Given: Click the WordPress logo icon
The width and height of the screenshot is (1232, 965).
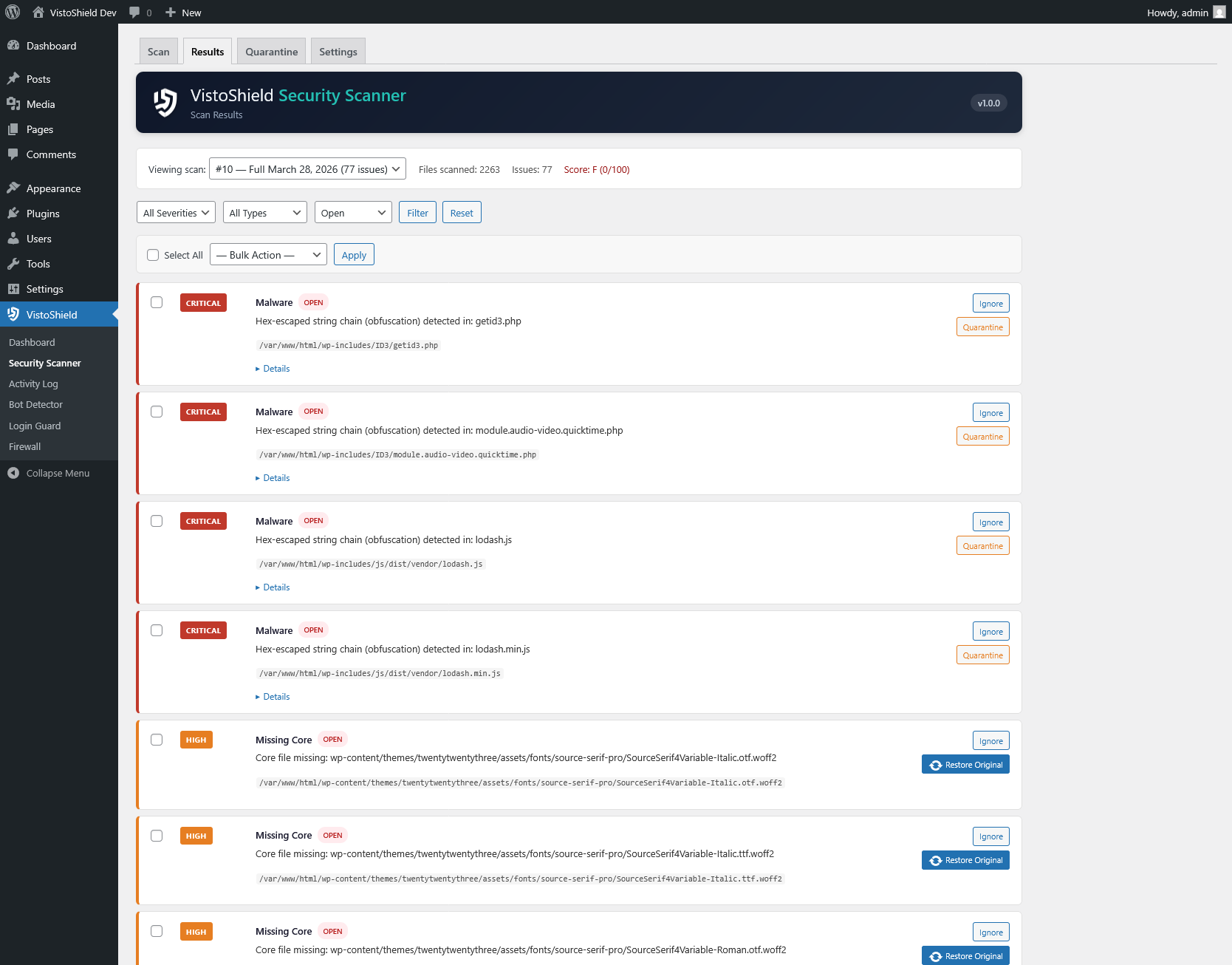Looking at the screenshot, I should tap(13, 12).
